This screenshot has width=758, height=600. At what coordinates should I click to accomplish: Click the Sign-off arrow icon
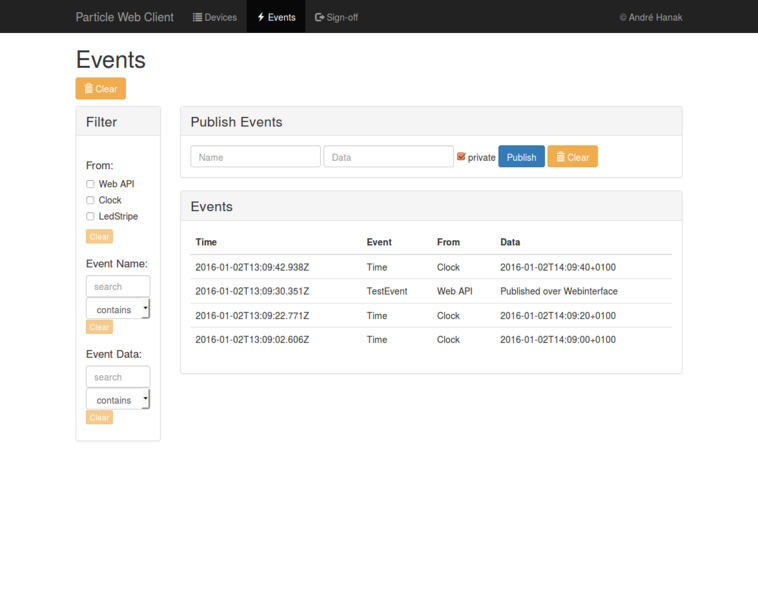[319, 17]
